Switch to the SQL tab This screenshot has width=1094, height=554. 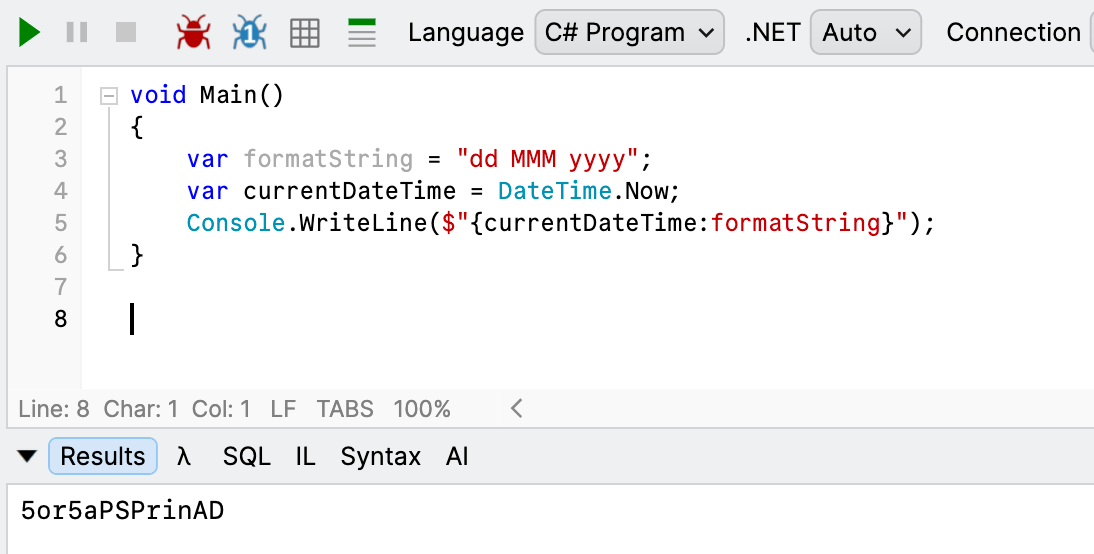click(x=246, y=456)
